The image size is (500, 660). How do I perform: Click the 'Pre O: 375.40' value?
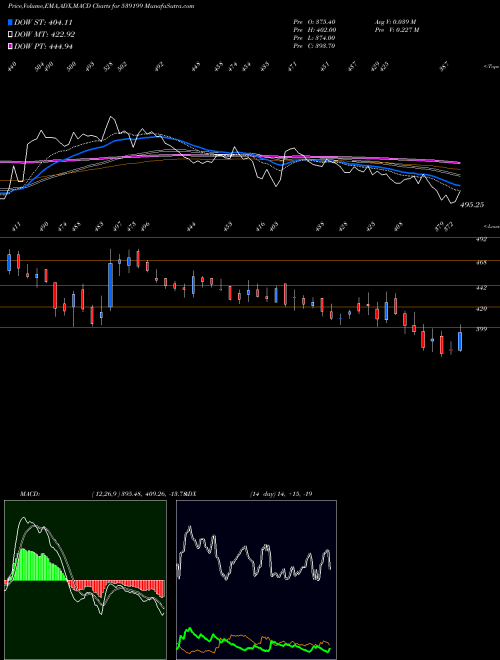click(x=314, y=22)
